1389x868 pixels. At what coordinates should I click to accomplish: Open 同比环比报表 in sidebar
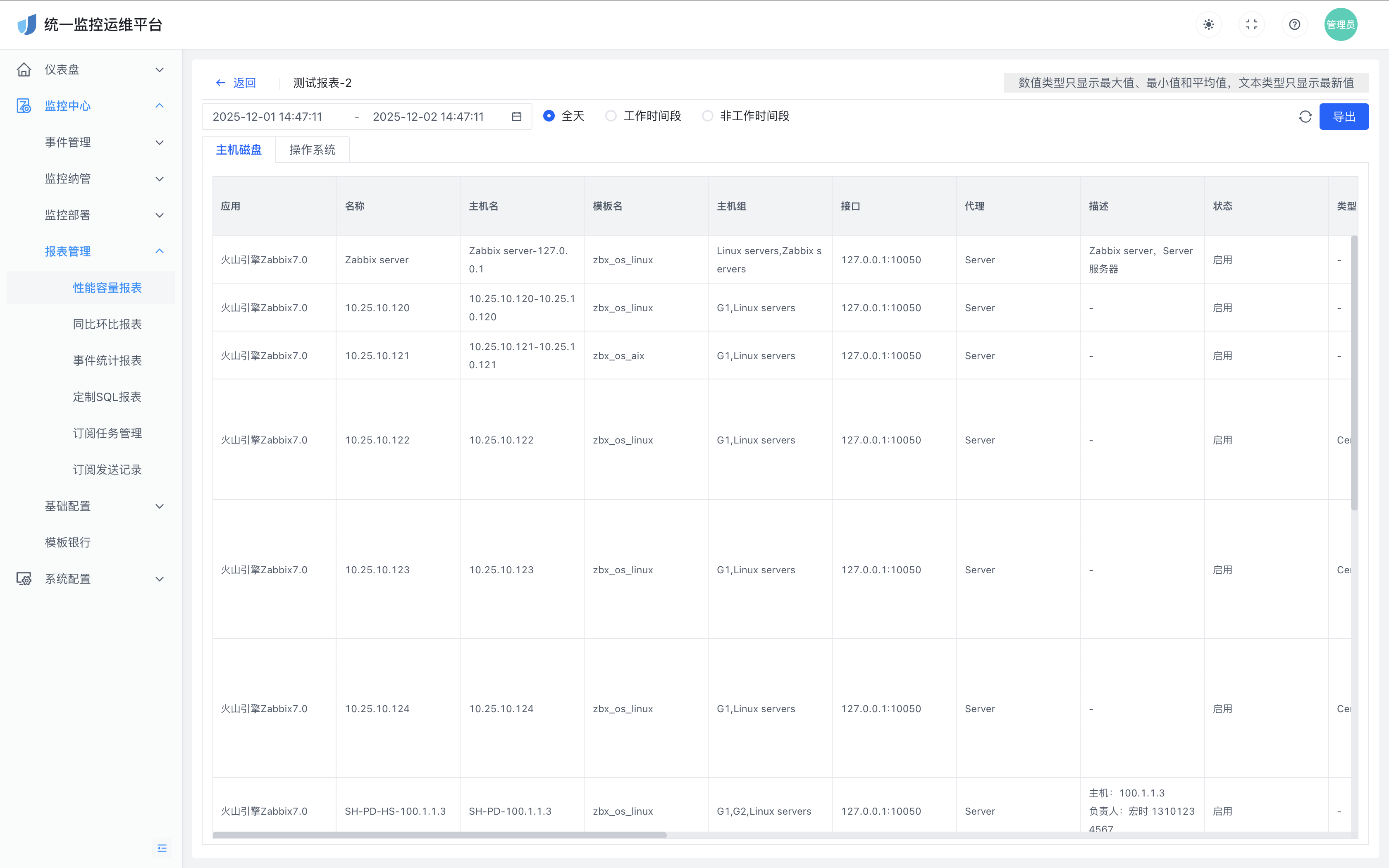[107, 324]
